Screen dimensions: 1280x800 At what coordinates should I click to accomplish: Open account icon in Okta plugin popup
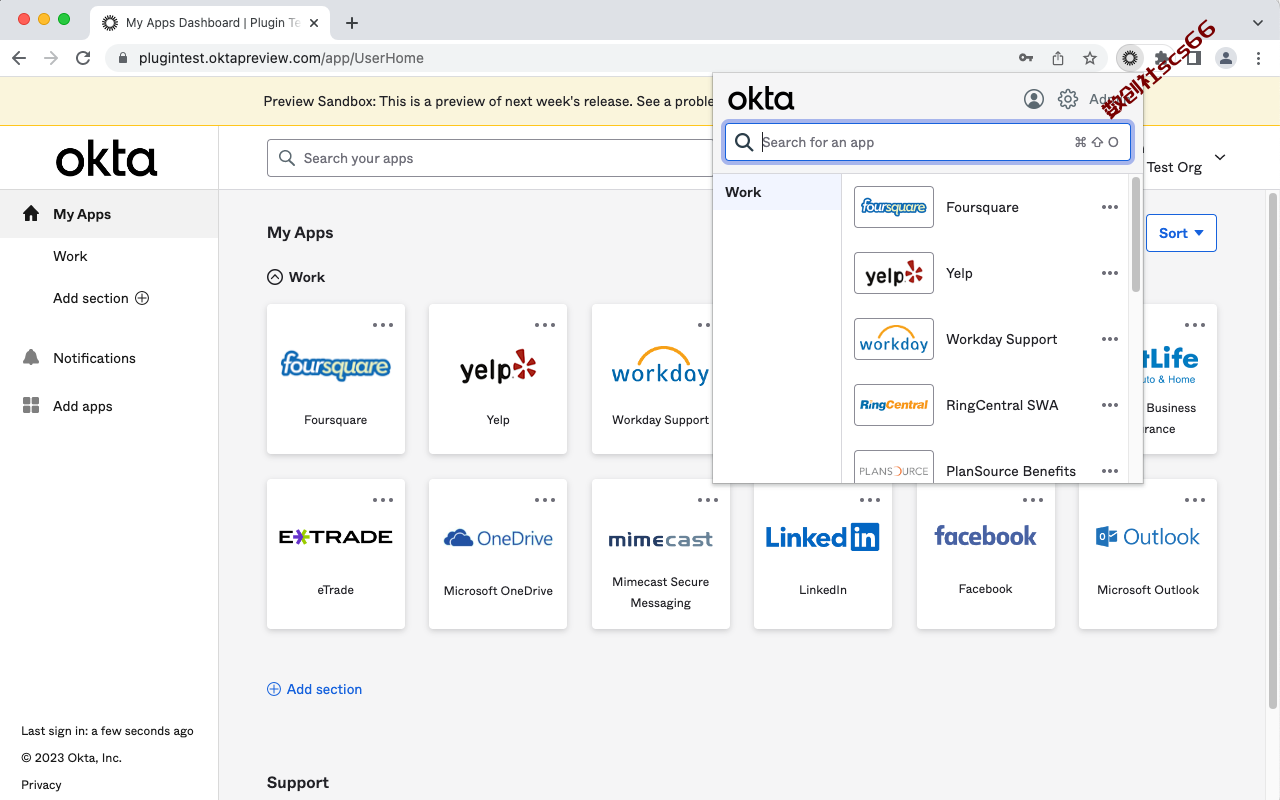(x=1034, y=99)
